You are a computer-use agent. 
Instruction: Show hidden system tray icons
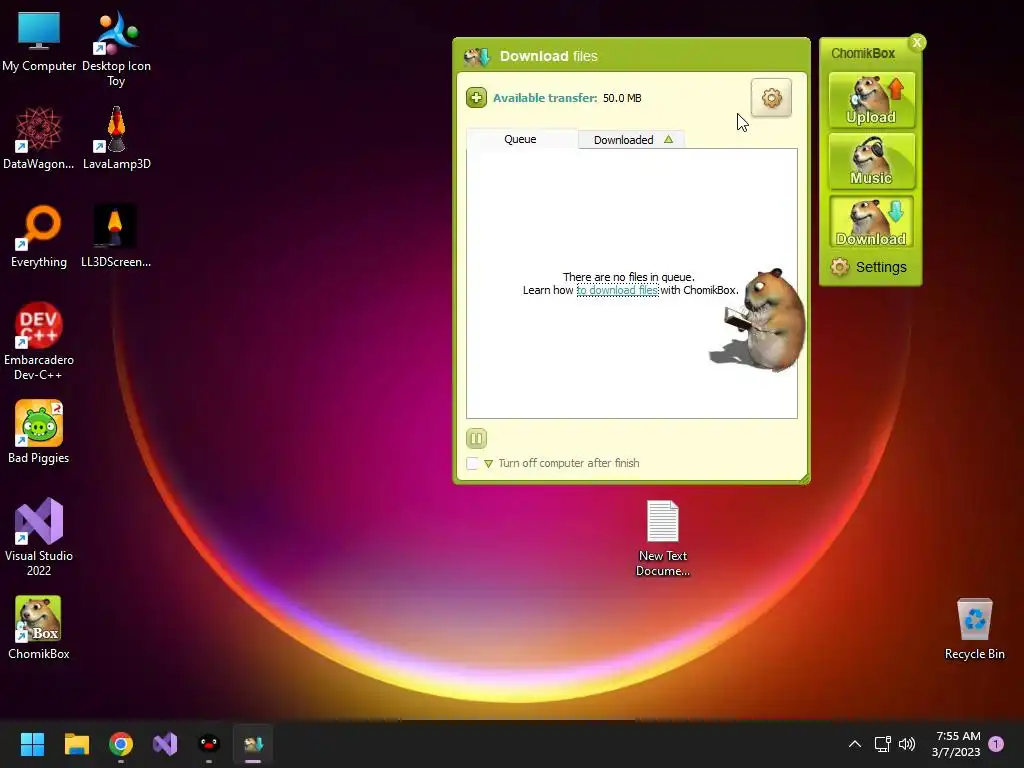(855, 744)
